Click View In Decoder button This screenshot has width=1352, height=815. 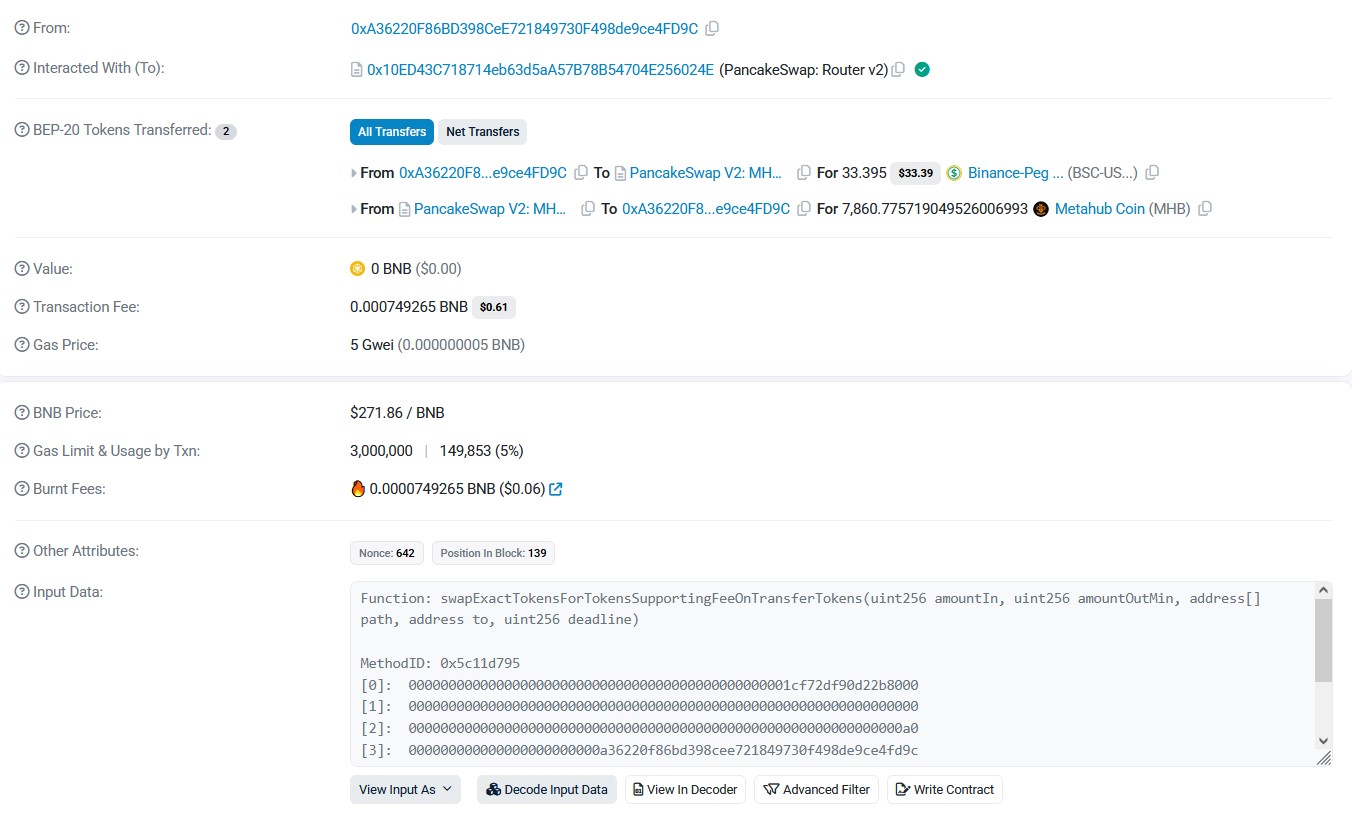[686, 789]
